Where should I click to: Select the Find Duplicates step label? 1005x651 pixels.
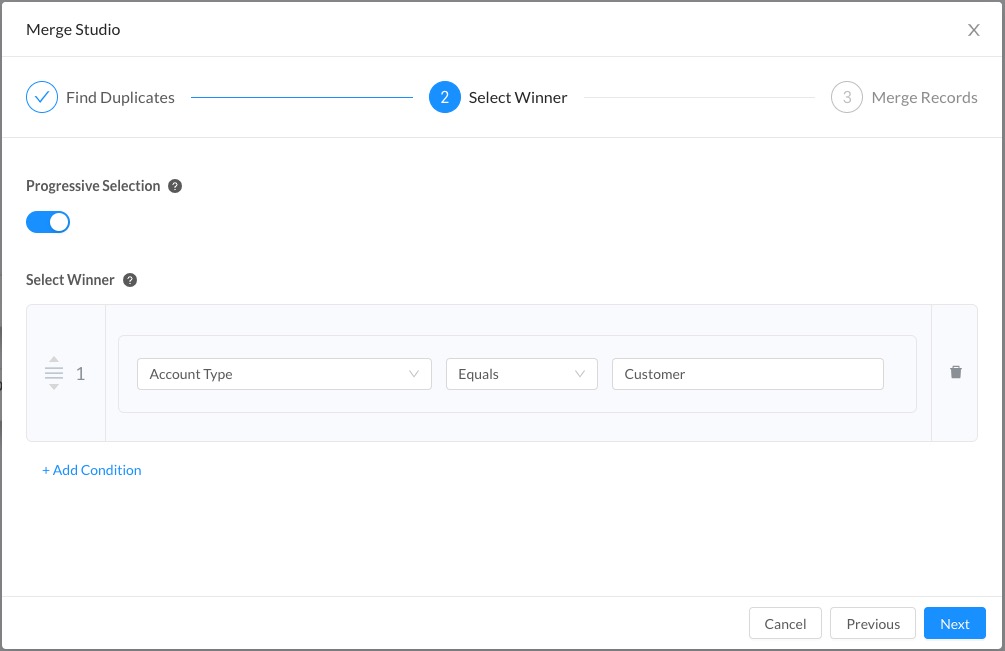(x=120, y=97)
